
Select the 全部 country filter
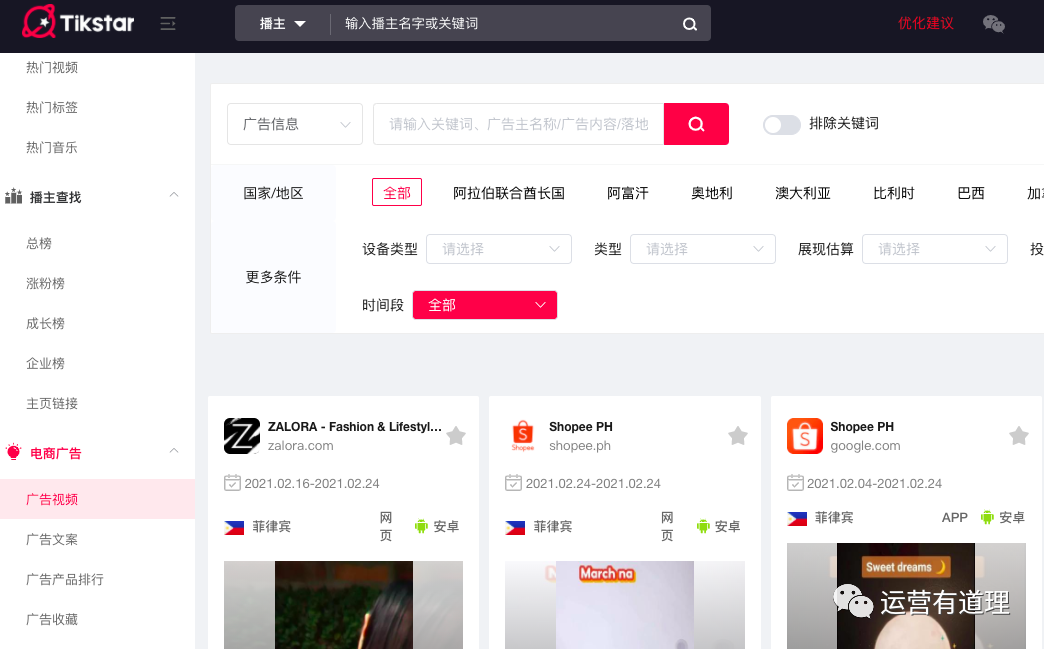tap(397, 193)
